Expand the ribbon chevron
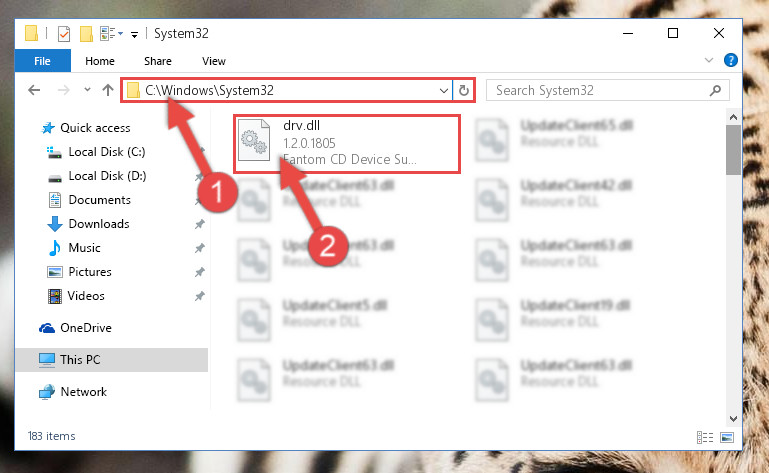This screenshot has height=473, width=769. [x=709, y=60]
